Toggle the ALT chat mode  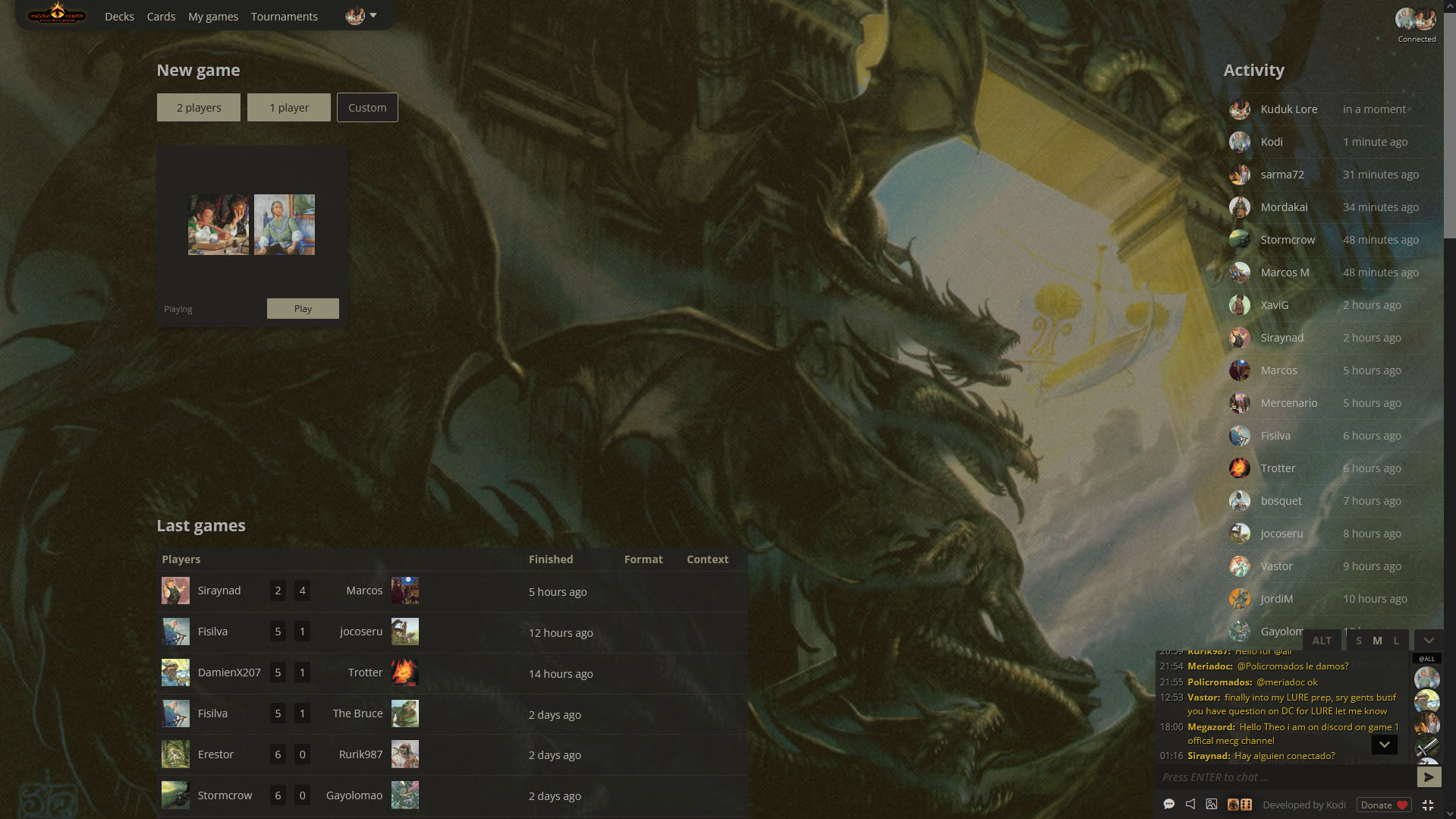[x=1322, y=641]
